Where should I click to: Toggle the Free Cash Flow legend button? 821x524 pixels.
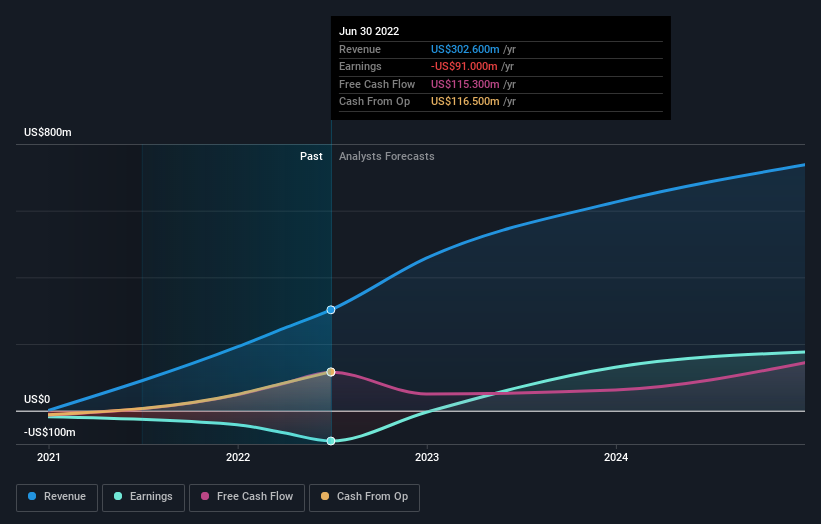coord(247,497)
